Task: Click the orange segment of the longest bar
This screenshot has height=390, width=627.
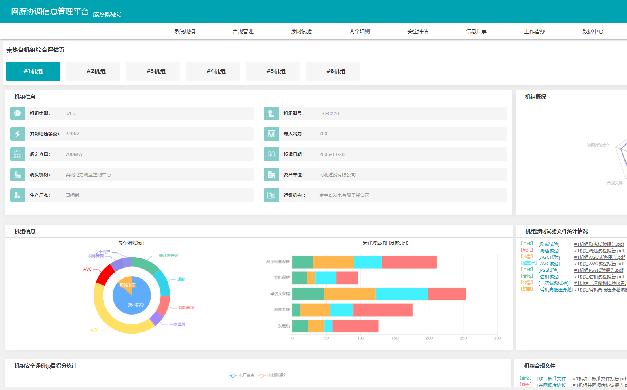Action: [349, 294]
